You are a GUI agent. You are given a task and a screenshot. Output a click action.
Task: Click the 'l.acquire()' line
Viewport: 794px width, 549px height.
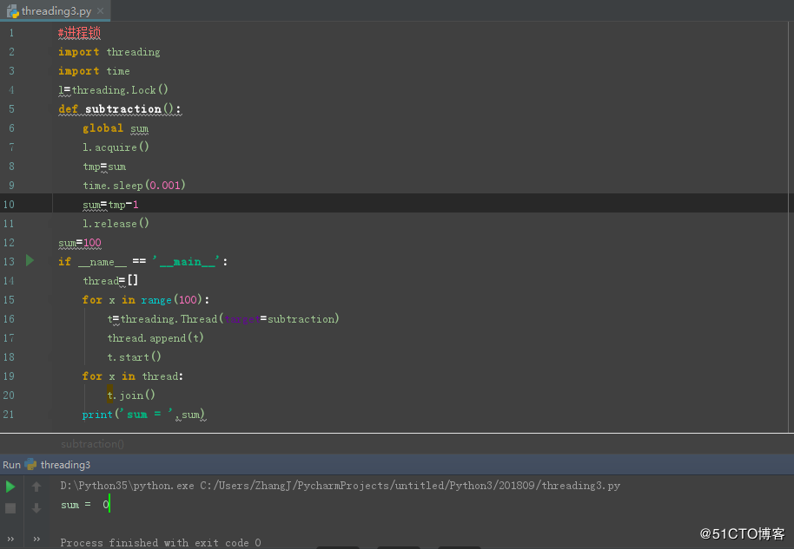pyautogui.click(x=115, y=147)
